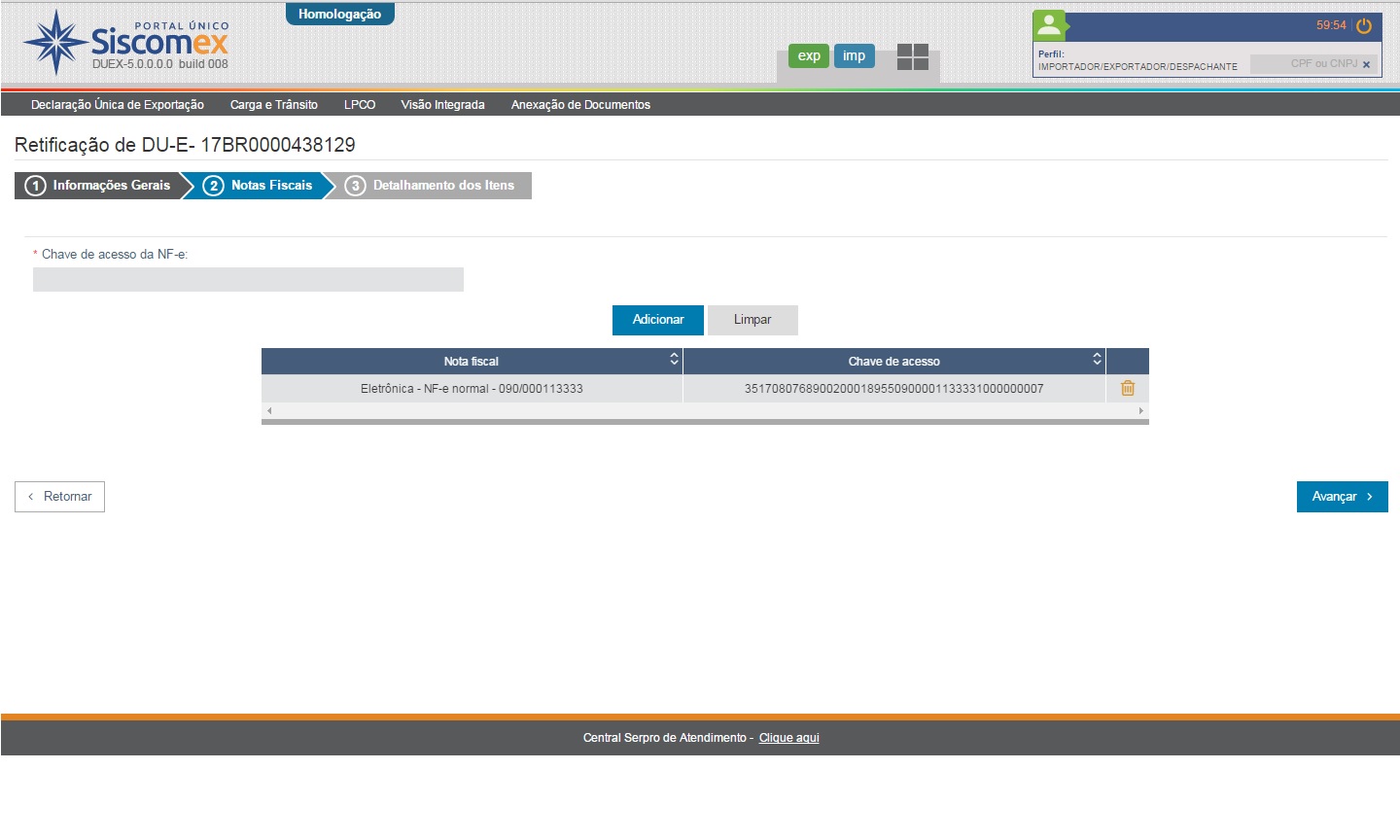Open the Carga e Trânsito menu

point(274,105)
